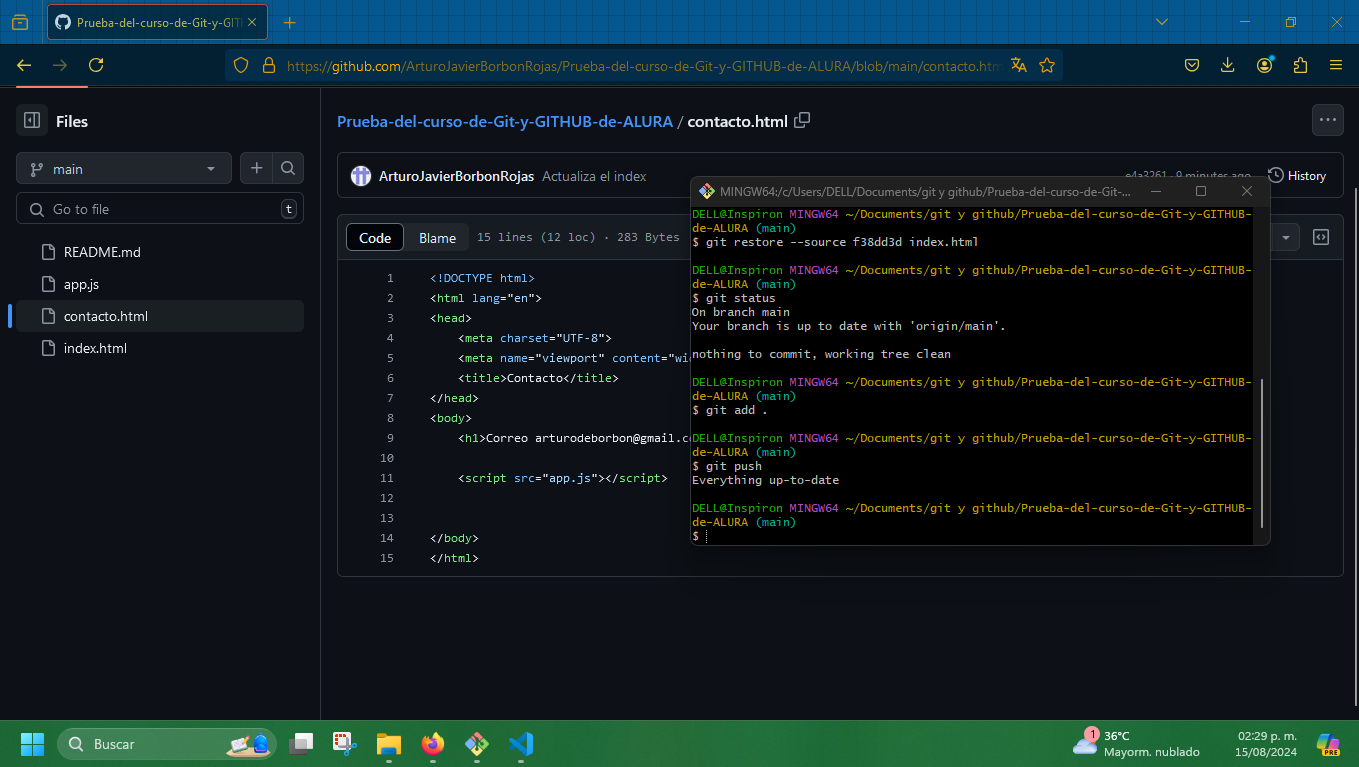Open File Explorer from the taskbar

click(x=389, y=744)
